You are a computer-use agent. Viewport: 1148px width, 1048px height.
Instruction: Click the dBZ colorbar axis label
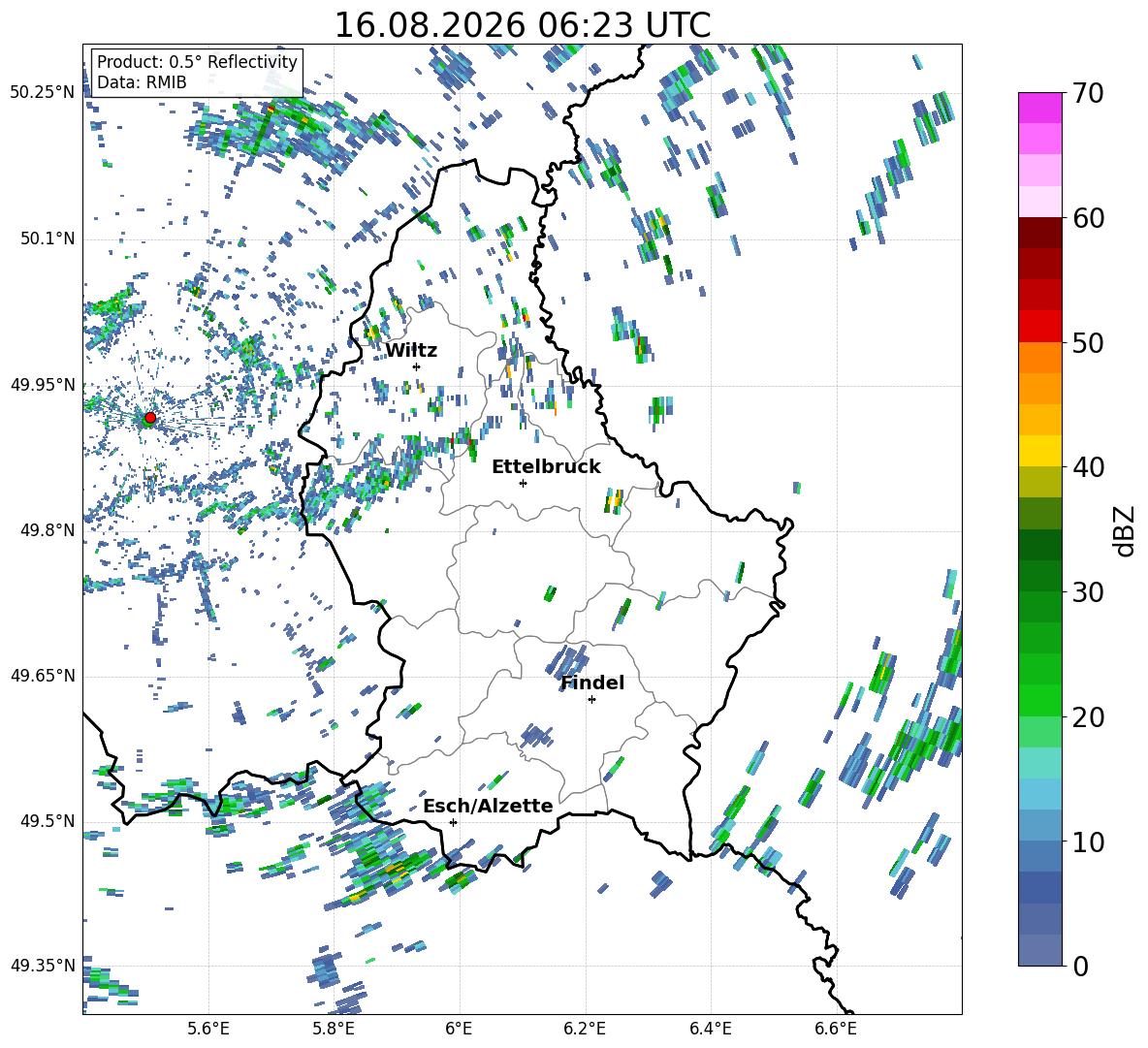(x=1126, y=530)
